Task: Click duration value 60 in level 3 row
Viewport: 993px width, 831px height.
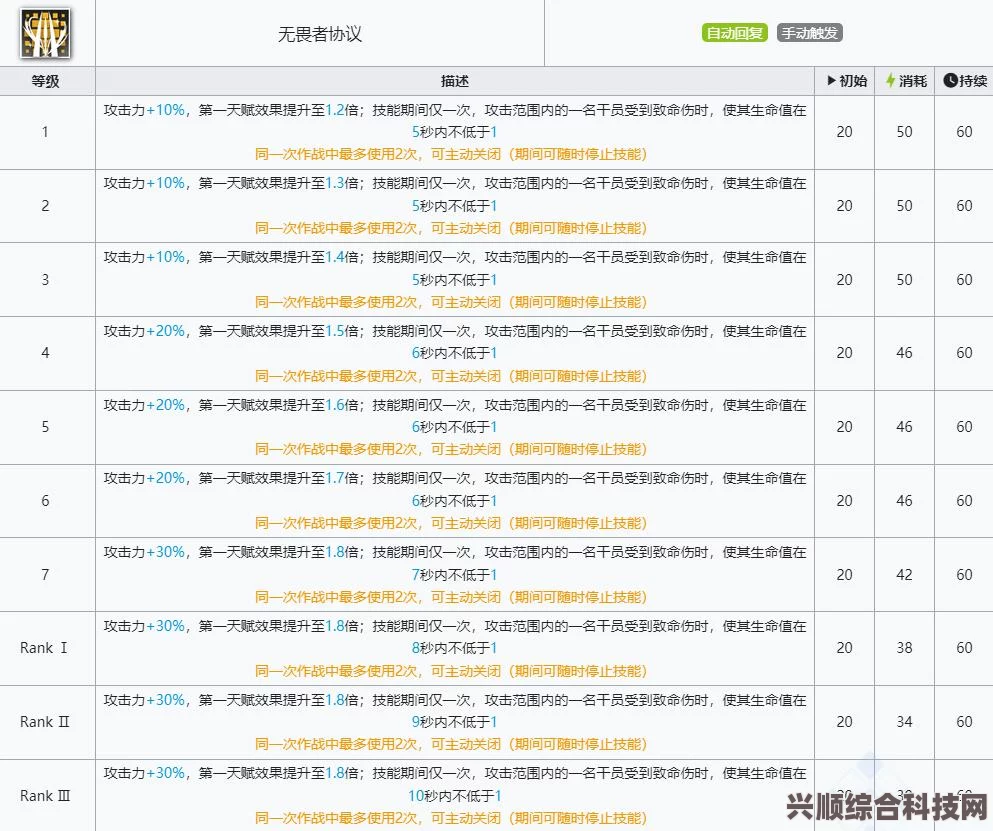Action: [x=965, y=279]
